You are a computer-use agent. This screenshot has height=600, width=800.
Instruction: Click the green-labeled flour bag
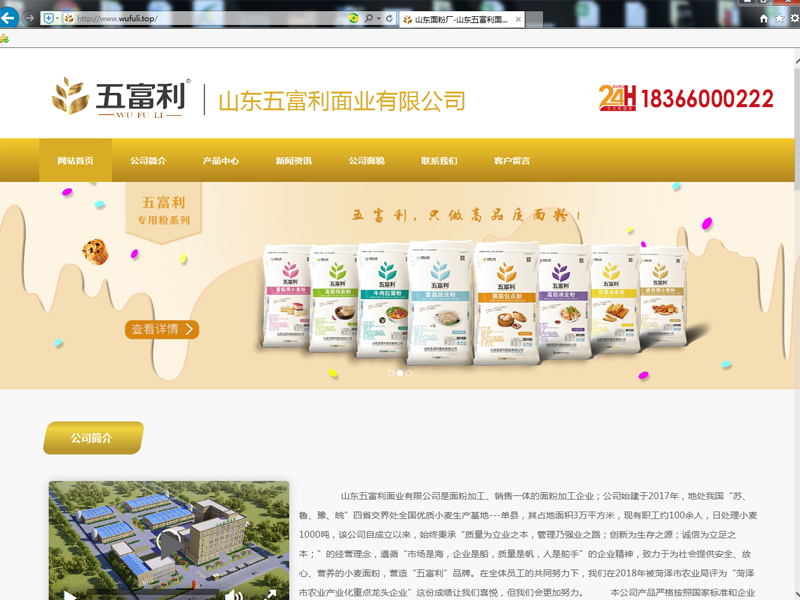333,298
